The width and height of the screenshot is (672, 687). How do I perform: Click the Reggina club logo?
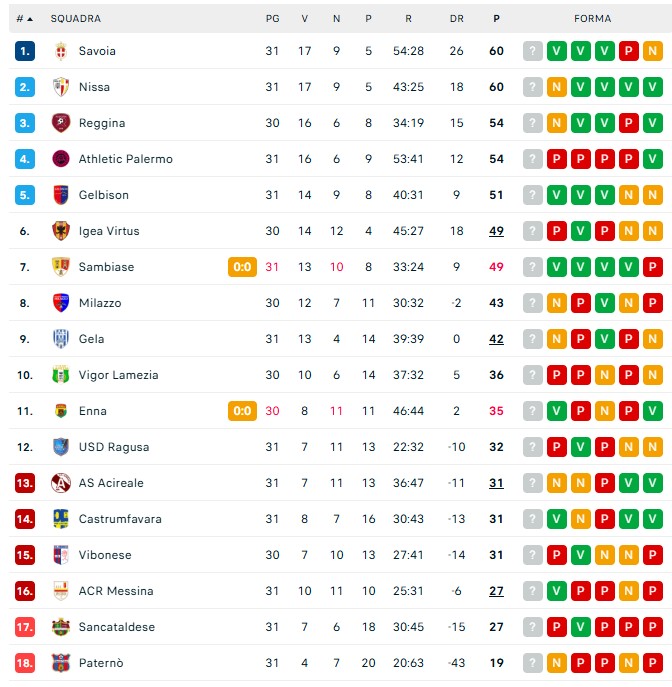(61, 123)
